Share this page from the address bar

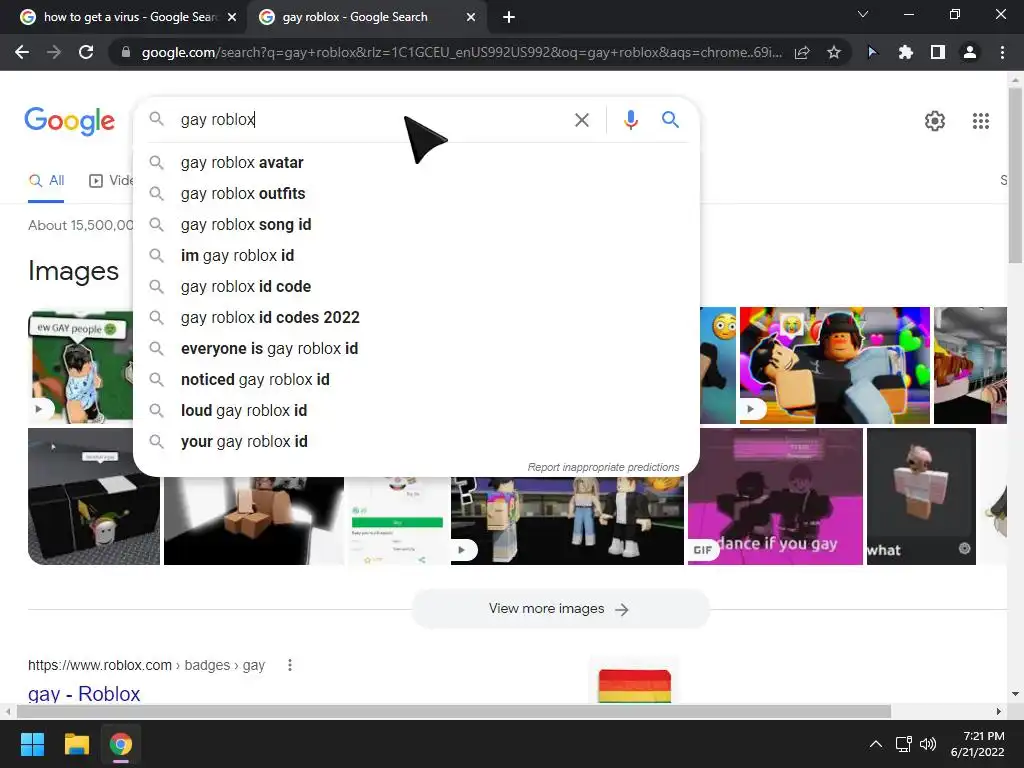pyautogui.click(x=802, y=52)
